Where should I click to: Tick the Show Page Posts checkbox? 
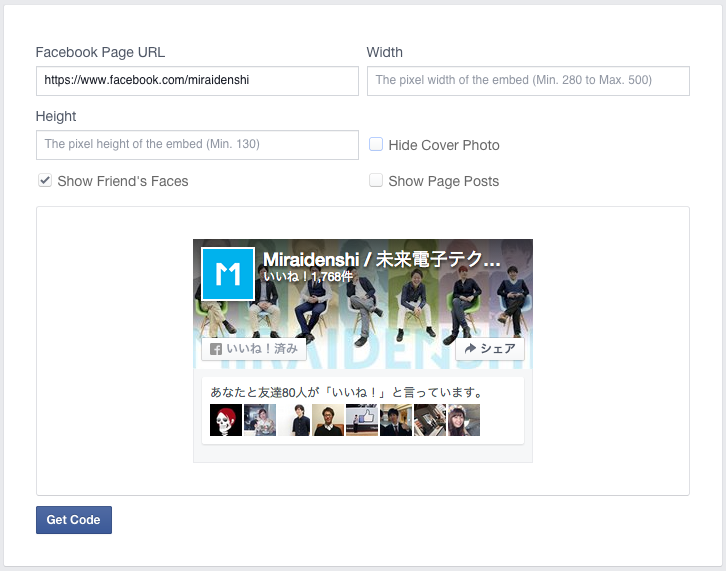tap(376, 180)
